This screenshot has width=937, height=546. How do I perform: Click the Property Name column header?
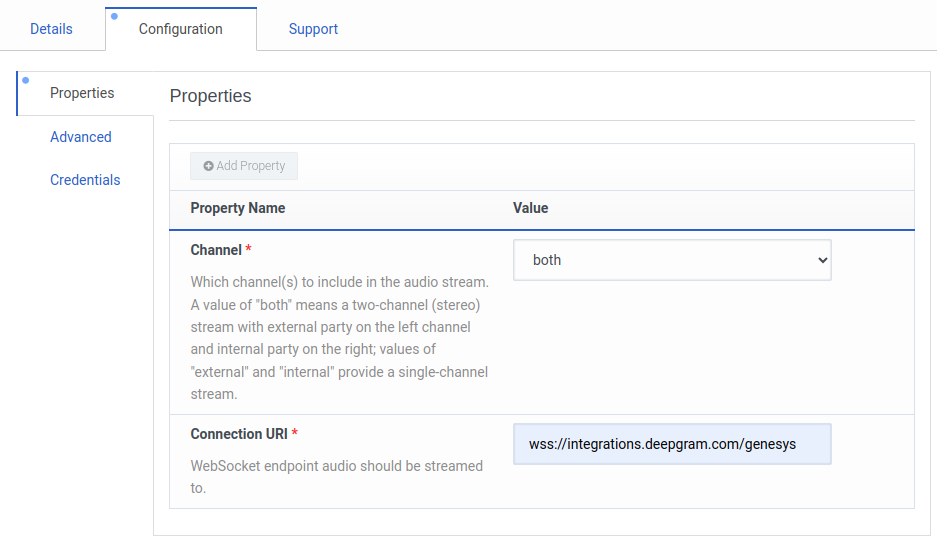point(238,208)
